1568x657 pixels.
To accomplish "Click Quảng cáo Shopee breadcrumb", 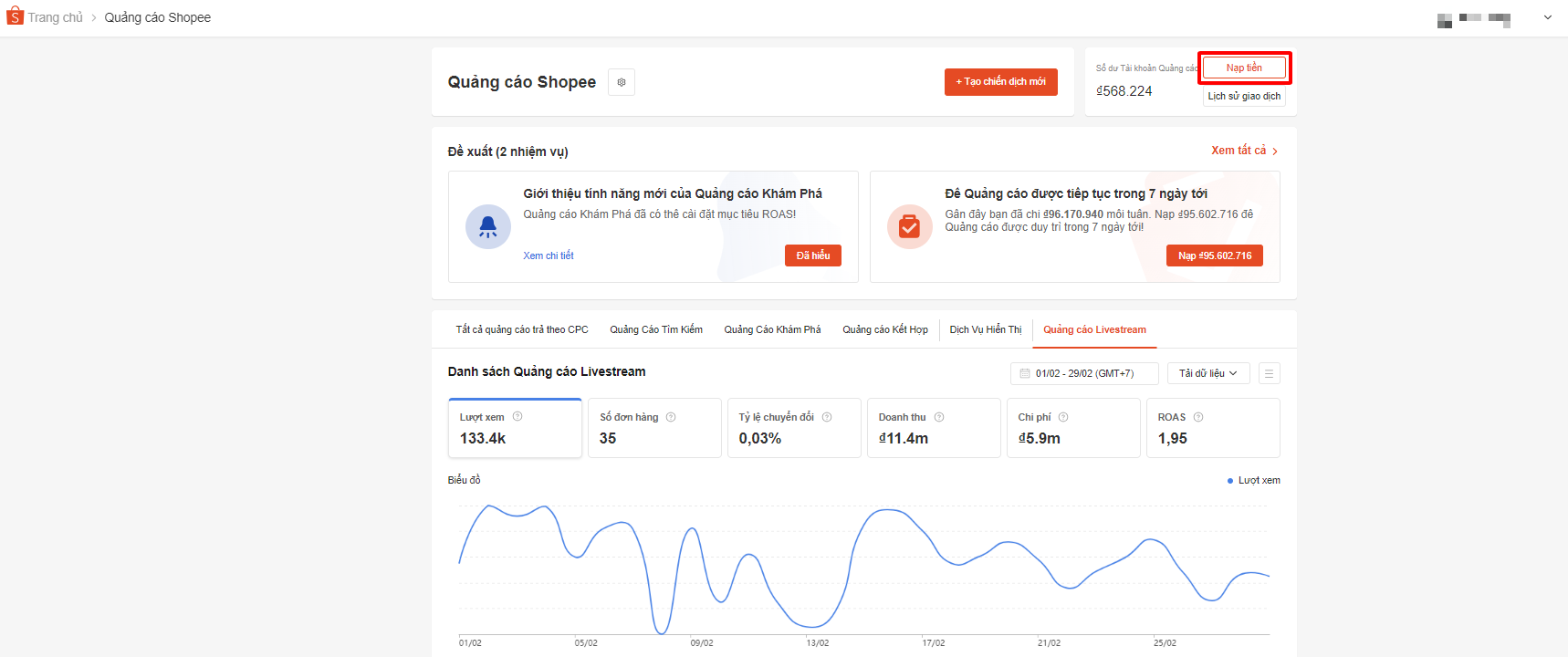I will click(158, 17).
